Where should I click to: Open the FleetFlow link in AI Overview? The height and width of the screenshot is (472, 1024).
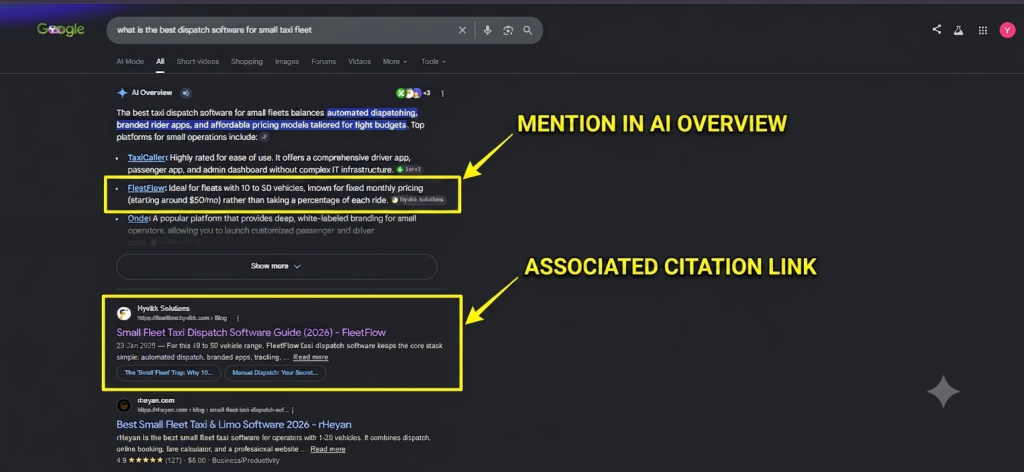tap(147, 188)
